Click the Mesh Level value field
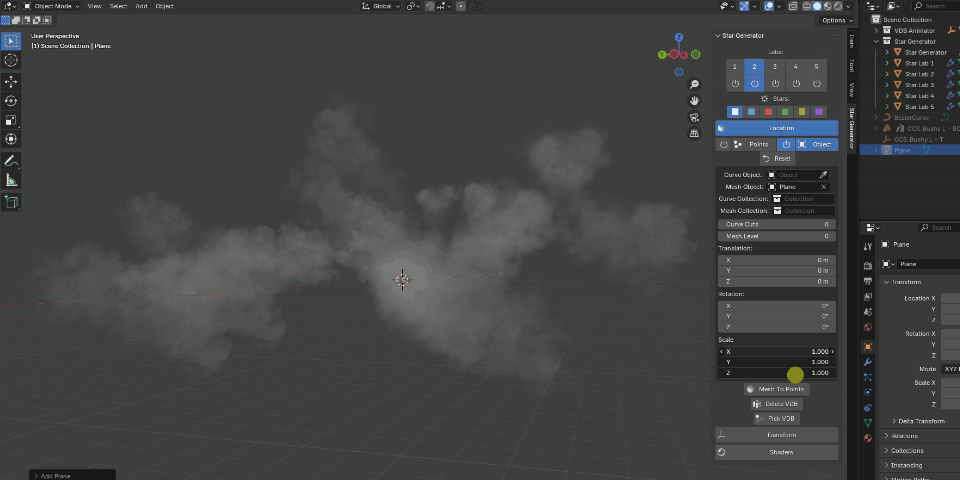 click(776, 236)
